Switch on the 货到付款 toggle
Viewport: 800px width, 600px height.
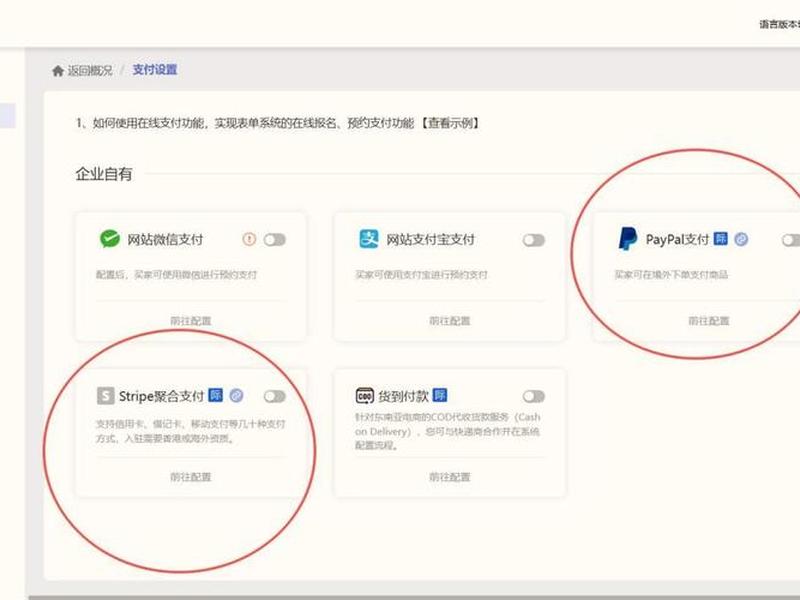coord(534,396)
